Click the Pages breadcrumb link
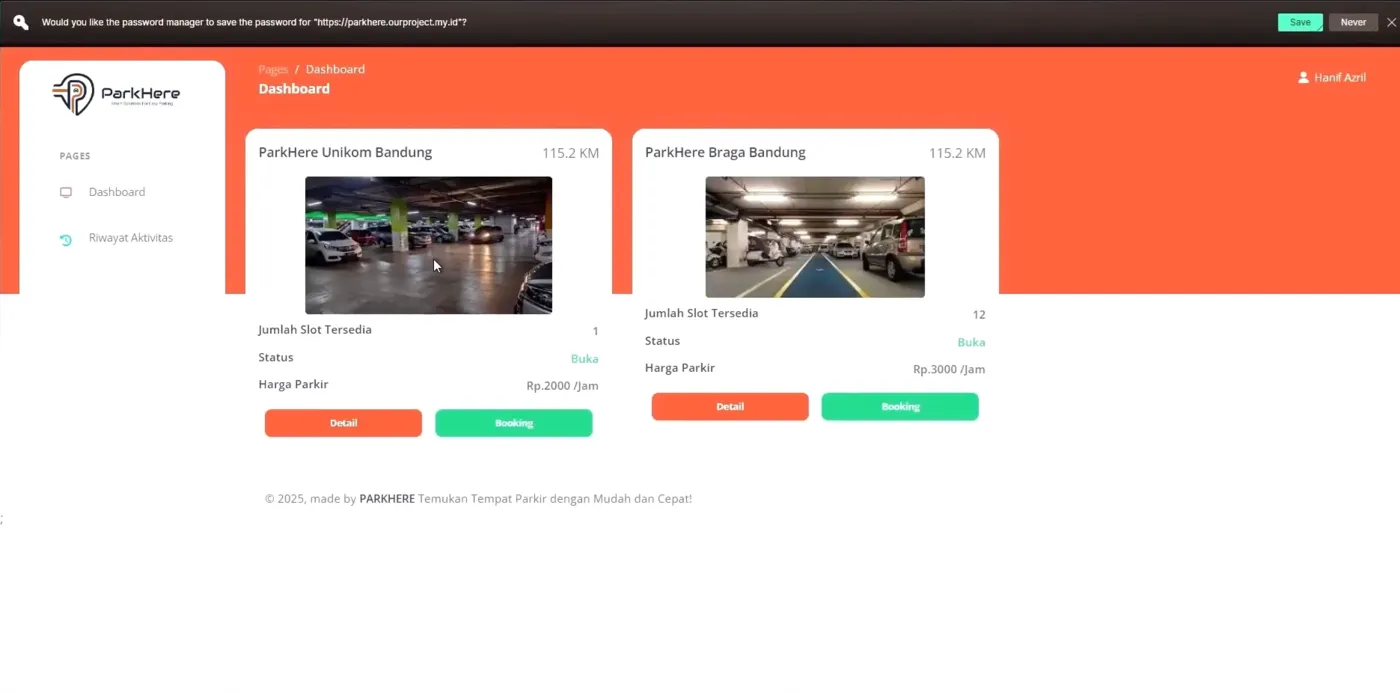This screenshot has height=692, width=1400. (x=273, y=69)
